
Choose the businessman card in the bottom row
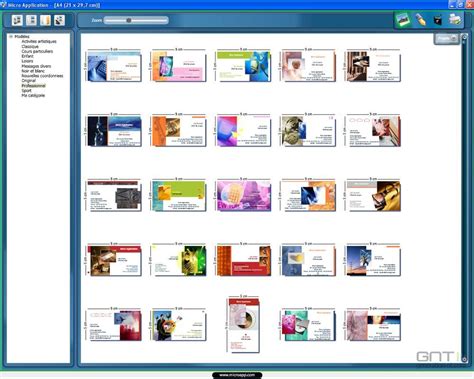(x=179, y=325)
